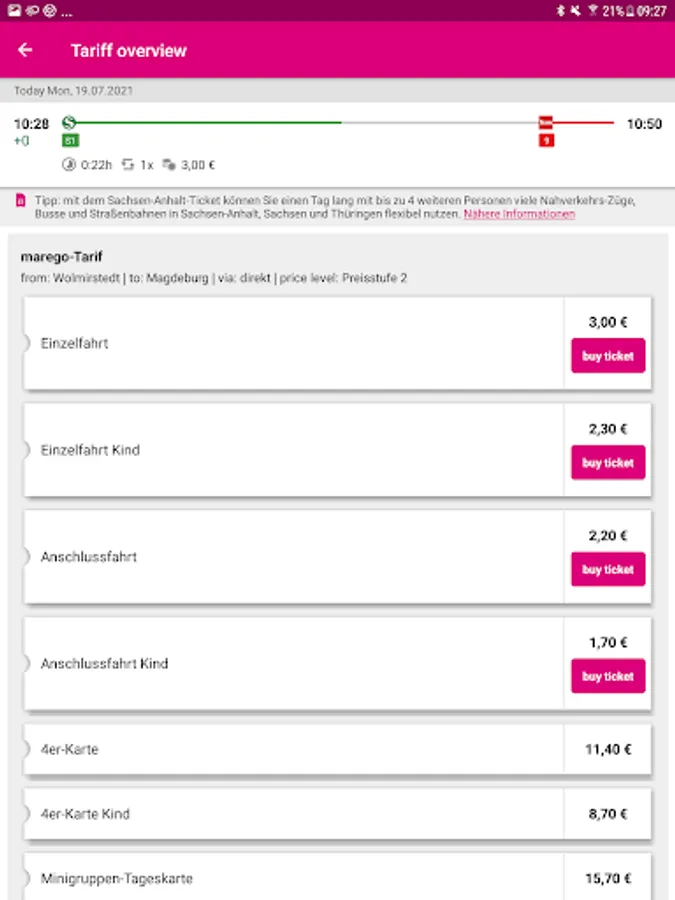Buy ticket for Anschlussfahrt Kind
The width and height of the screenshot is (675, 900).
point(608,676)
